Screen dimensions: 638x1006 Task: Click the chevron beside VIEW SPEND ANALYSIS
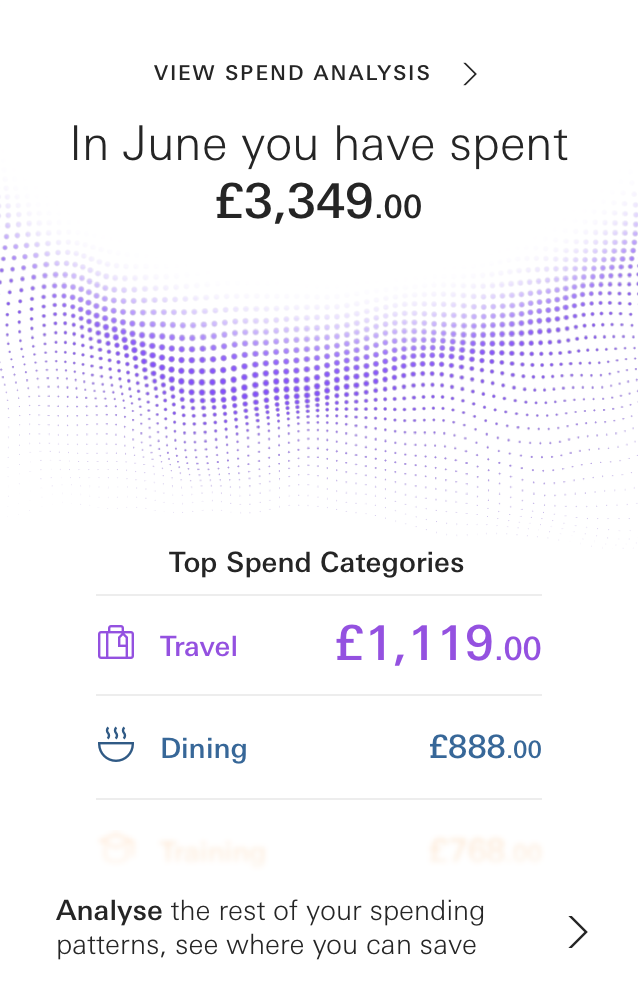[469, 73]
